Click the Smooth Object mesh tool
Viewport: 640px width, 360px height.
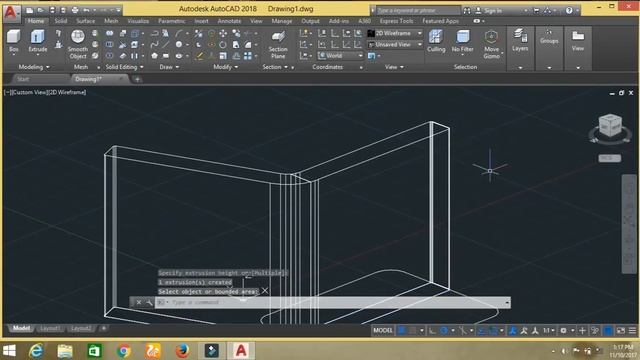tap(78, 44)
